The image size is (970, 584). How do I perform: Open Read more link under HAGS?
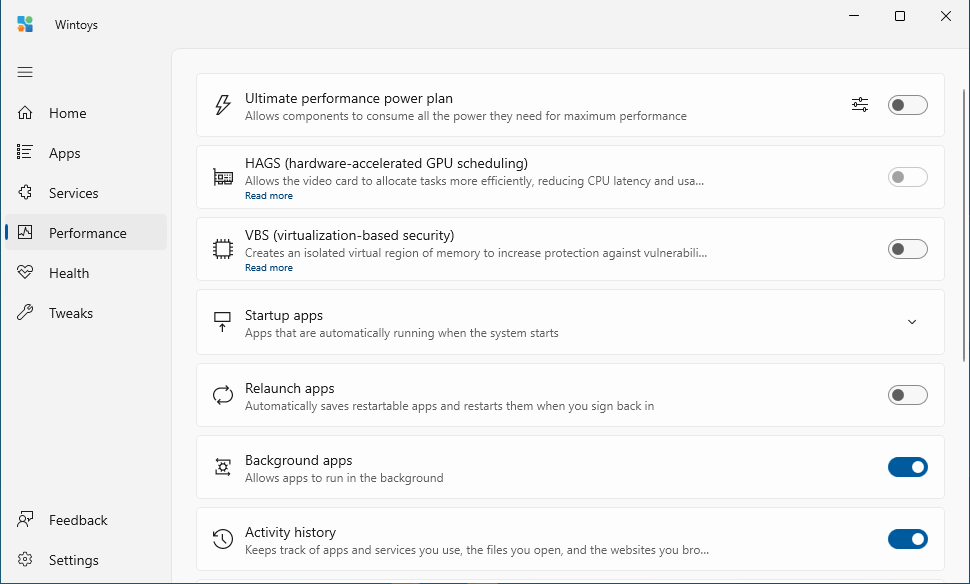click(268, 195)
